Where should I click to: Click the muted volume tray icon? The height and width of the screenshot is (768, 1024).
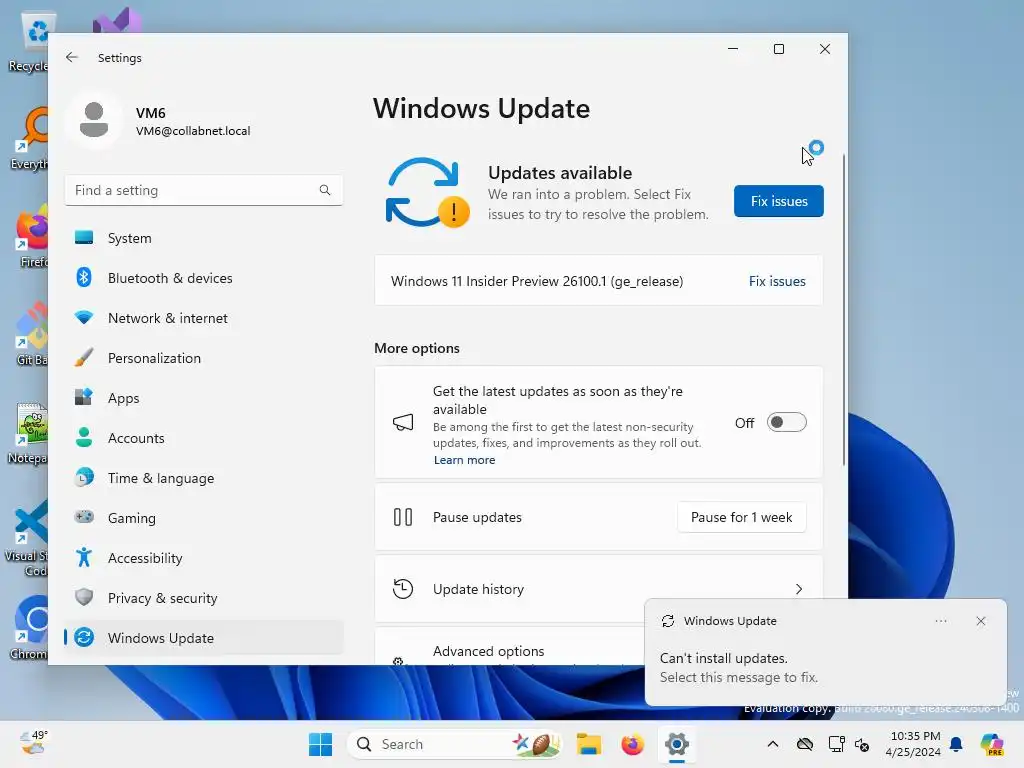pyautogui.click(x=862, y=744)
